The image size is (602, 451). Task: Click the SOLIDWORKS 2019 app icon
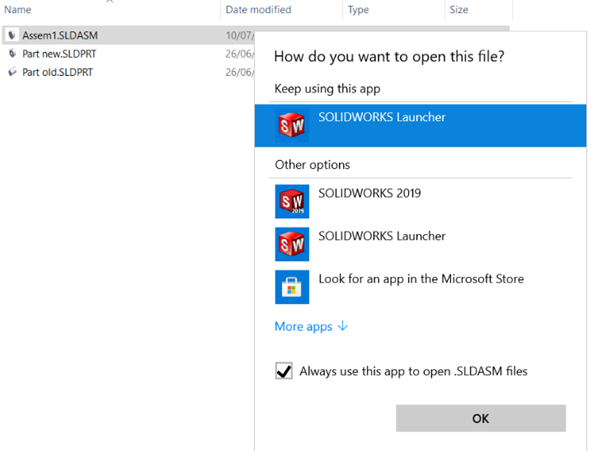[292, 201]
